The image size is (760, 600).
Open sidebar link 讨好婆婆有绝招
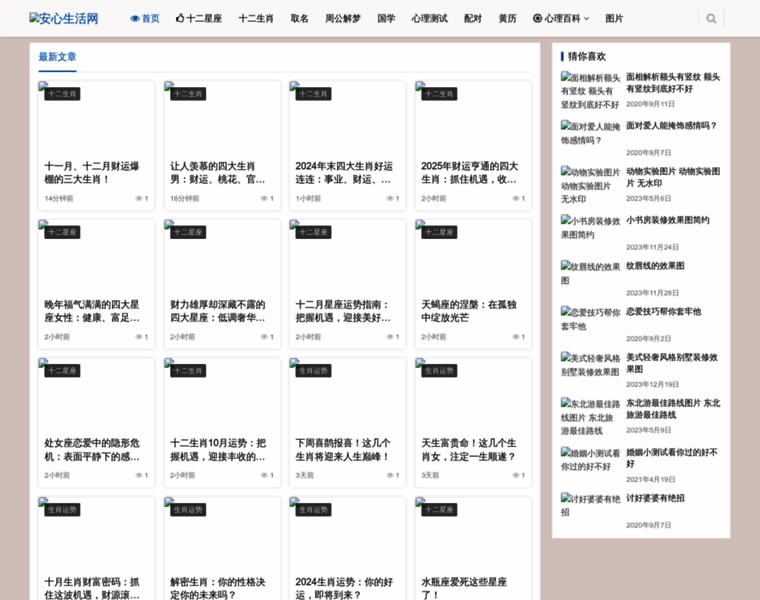(x=655, y=498)
